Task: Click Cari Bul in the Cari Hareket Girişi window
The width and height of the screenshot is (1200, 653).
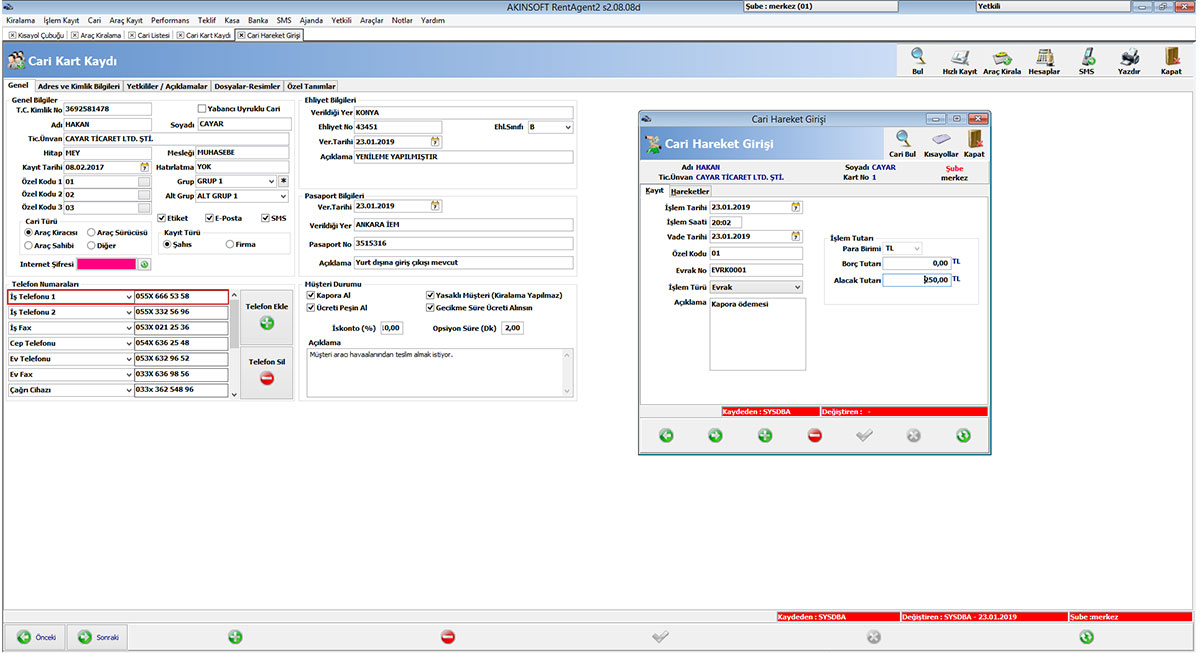Action: coord(902,146)
